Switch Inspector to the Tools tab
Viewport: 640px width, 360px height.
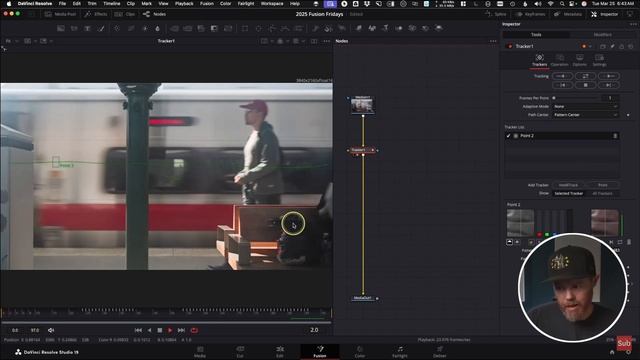[x=536, y=35]
